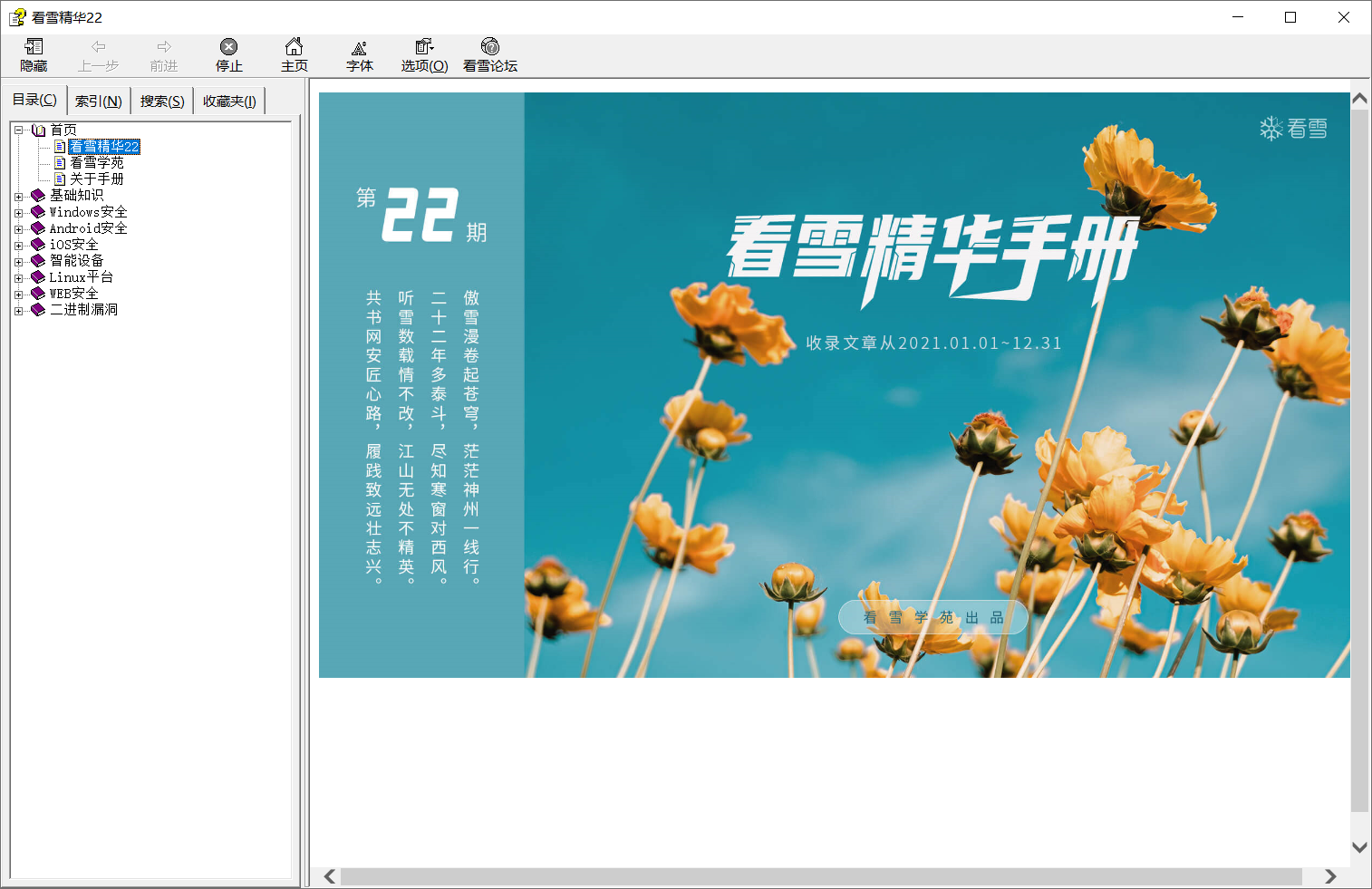Click the vertical scrollbar up arrow
Viewport: 1372px width, 889px height.
[1359, 98]
